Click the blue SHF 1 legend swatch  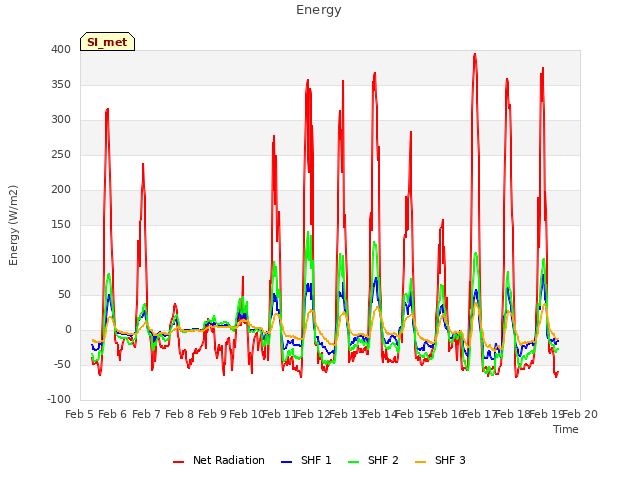click(x=287, y=462)
